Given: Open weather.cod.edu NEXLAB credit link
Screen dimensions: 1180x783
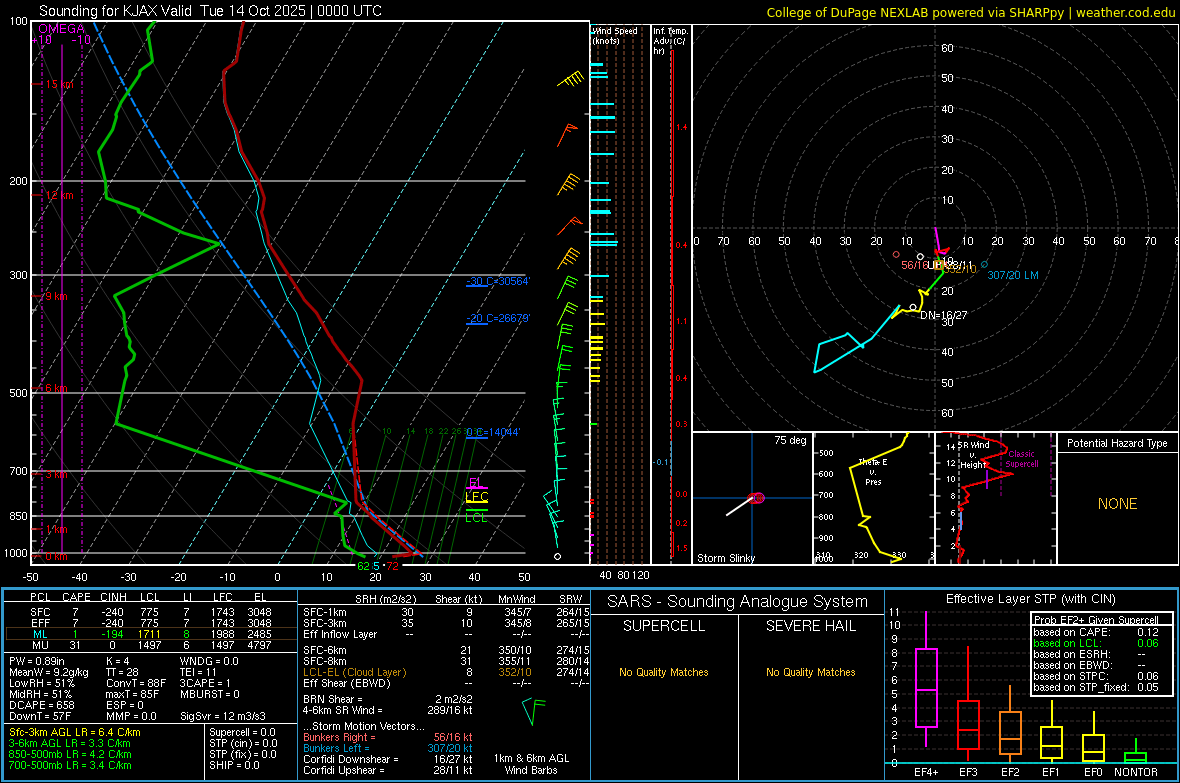Looking at the screenshot, I should (970, 12).
